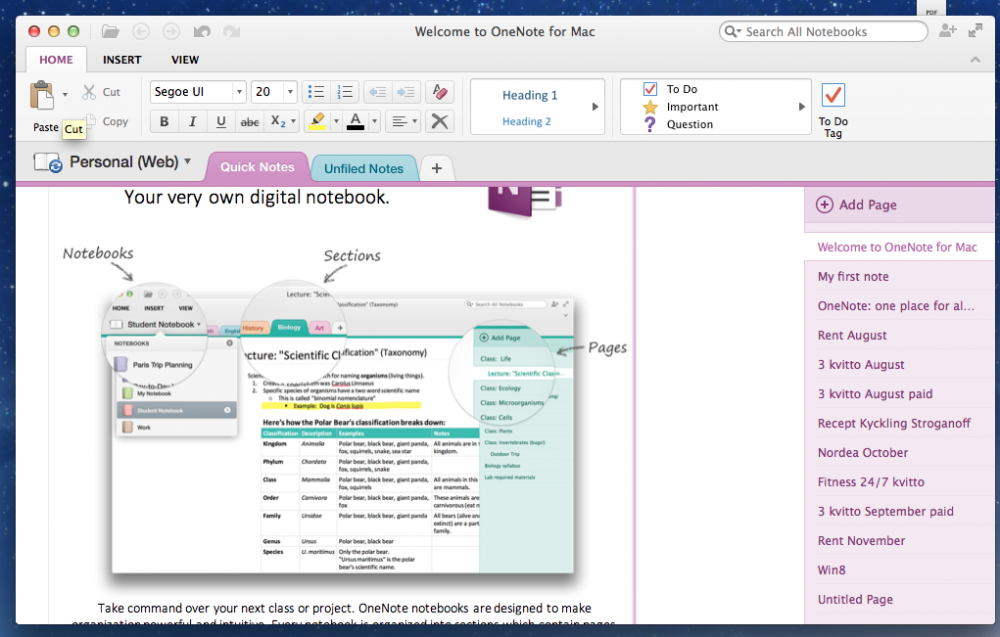Open the Quick Notes section tab
The image size is (1000, 637).
pos(258,167)
